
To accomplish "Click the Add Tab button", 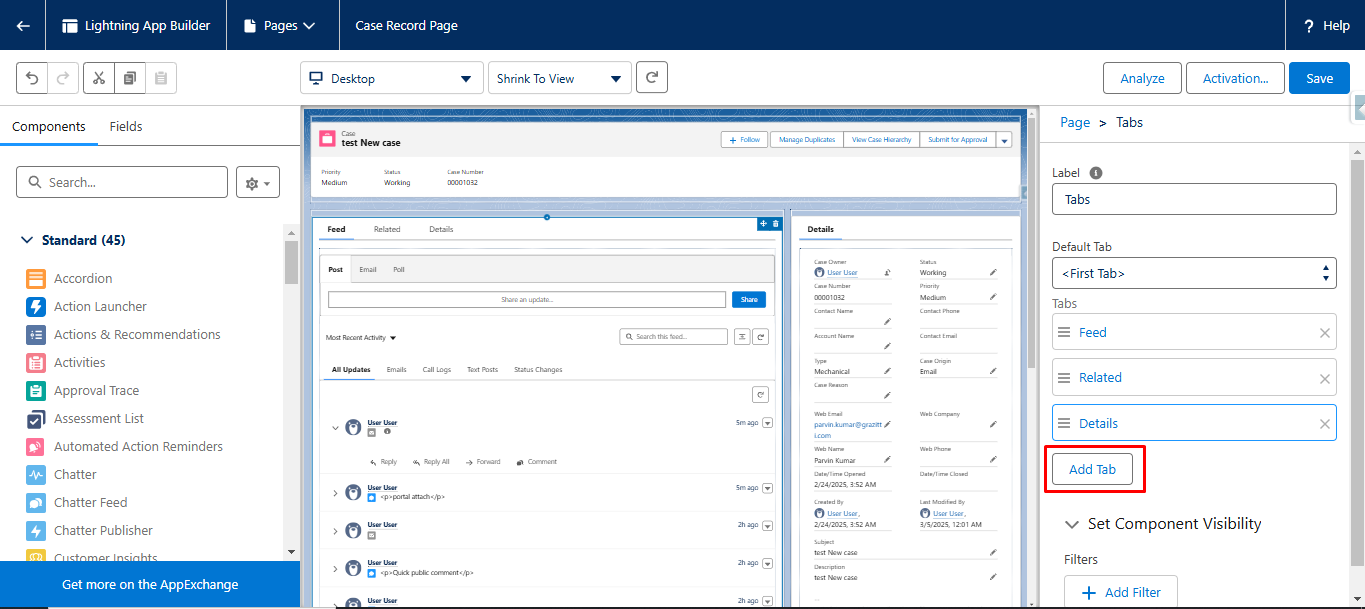I will point(1092,470).
